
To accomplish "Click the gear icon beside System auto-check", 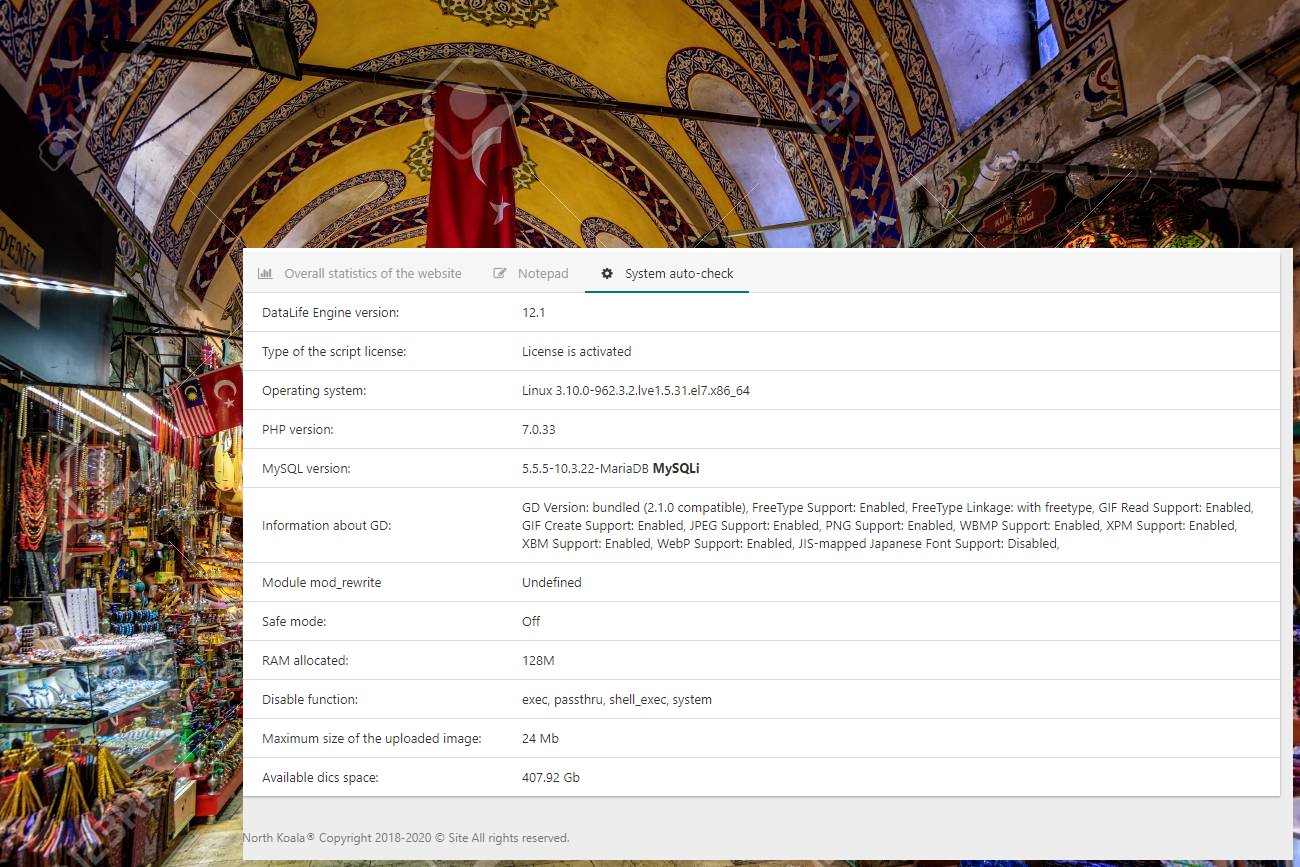I will (x=607, y=273).
